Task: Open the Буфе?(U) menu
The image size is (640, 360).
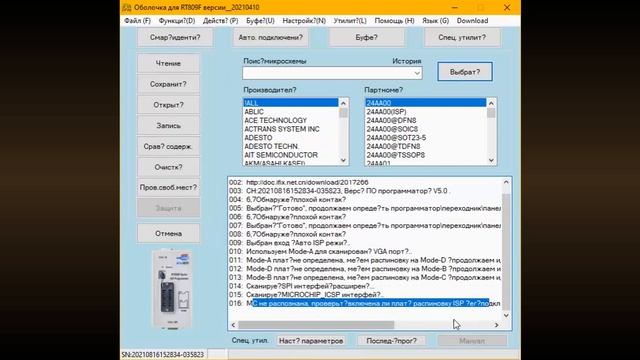Action: 260,21
